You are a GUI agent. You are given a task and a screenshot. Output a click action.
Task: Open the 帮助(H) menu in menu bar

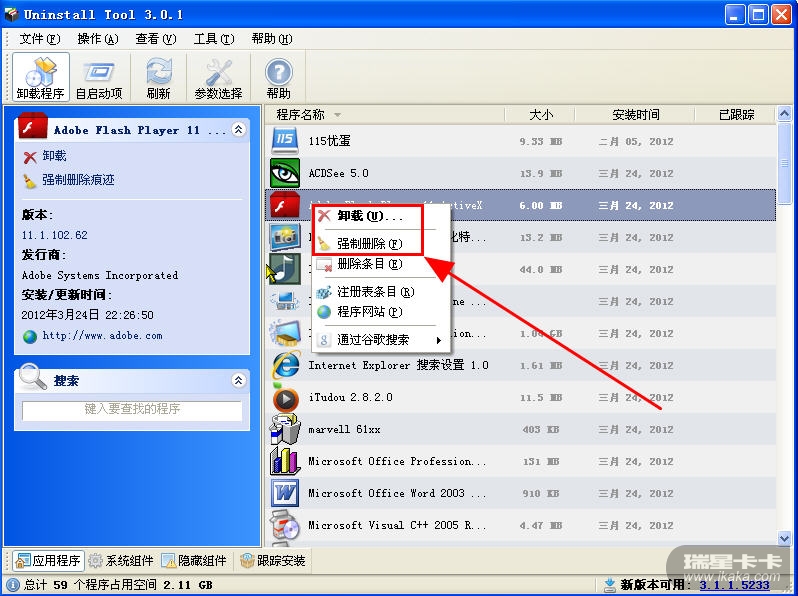click(272, 39)
